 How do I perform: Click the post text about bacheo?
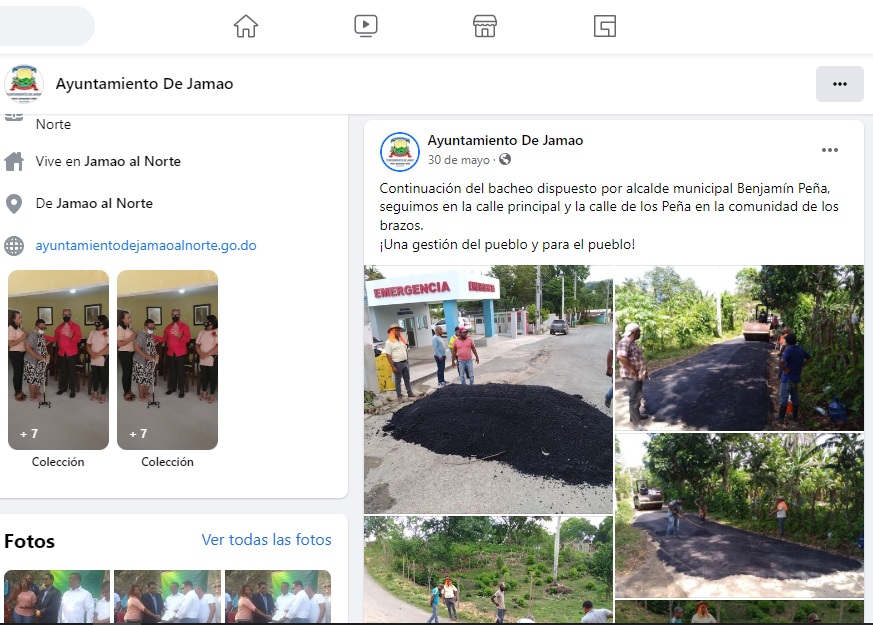pos(609,216)
